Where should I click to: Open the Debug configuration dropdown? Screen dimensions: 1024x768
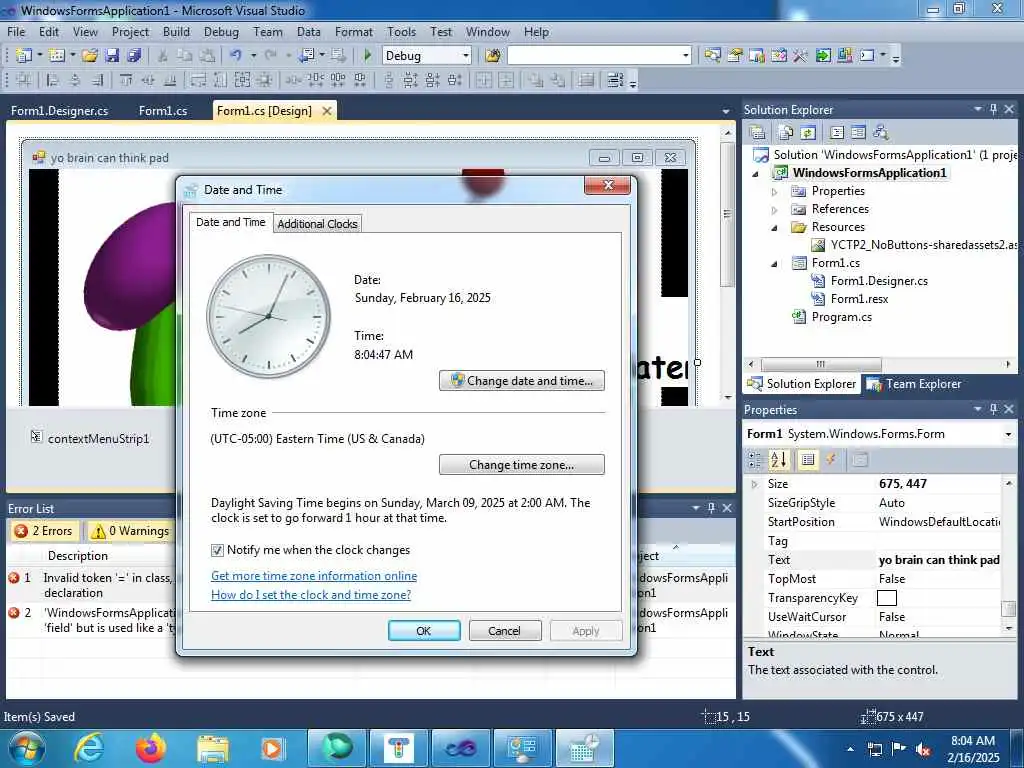pos(466,56)
